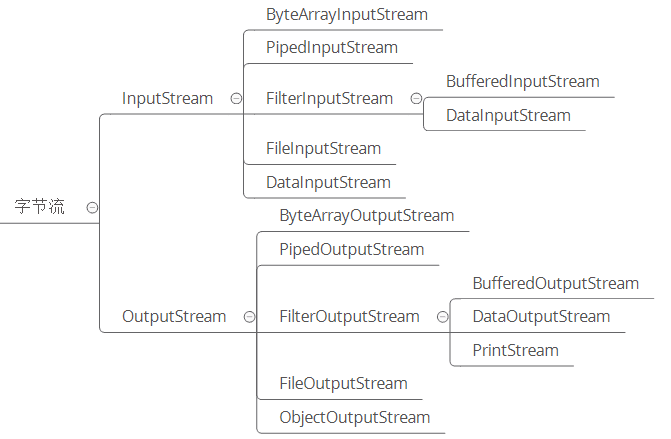Select the PipedInputStream topic
Screen dimensions: 671x439
tap(331, 48)
